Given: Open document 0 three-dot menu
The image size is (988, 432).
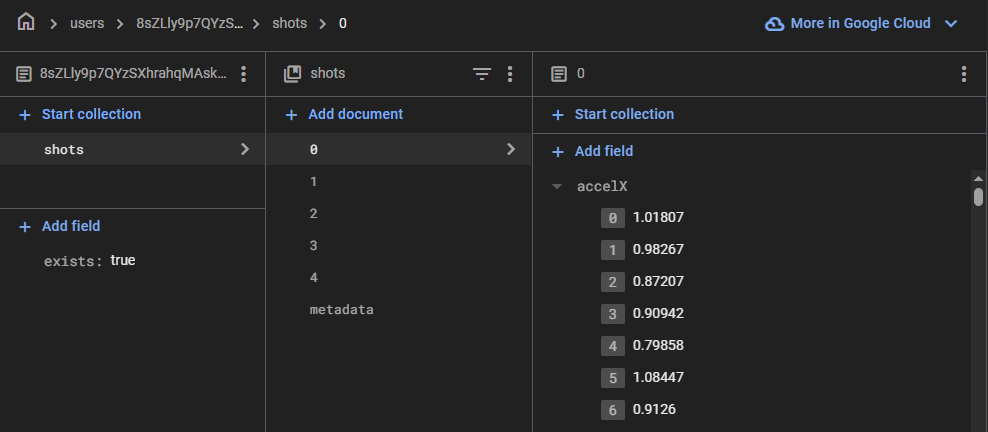Looking at the screenshot, I should [964, 74].
